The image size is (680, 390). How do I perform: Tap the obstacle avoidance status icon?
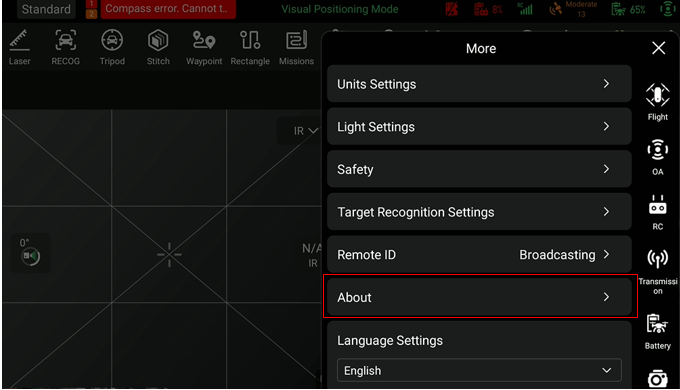tap(668, 9)
